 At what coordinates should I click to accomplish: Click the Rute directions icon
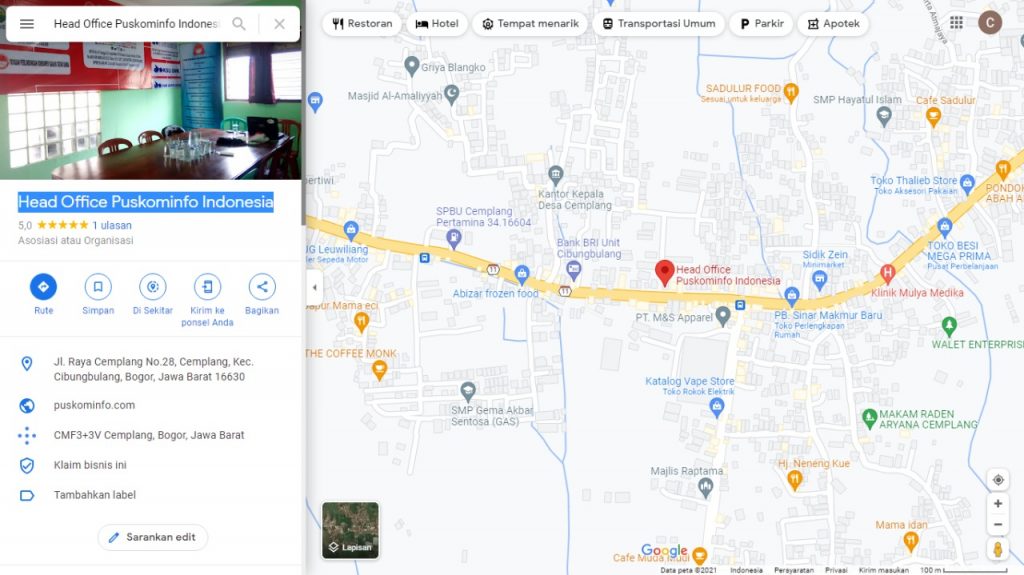pos(43,286)
